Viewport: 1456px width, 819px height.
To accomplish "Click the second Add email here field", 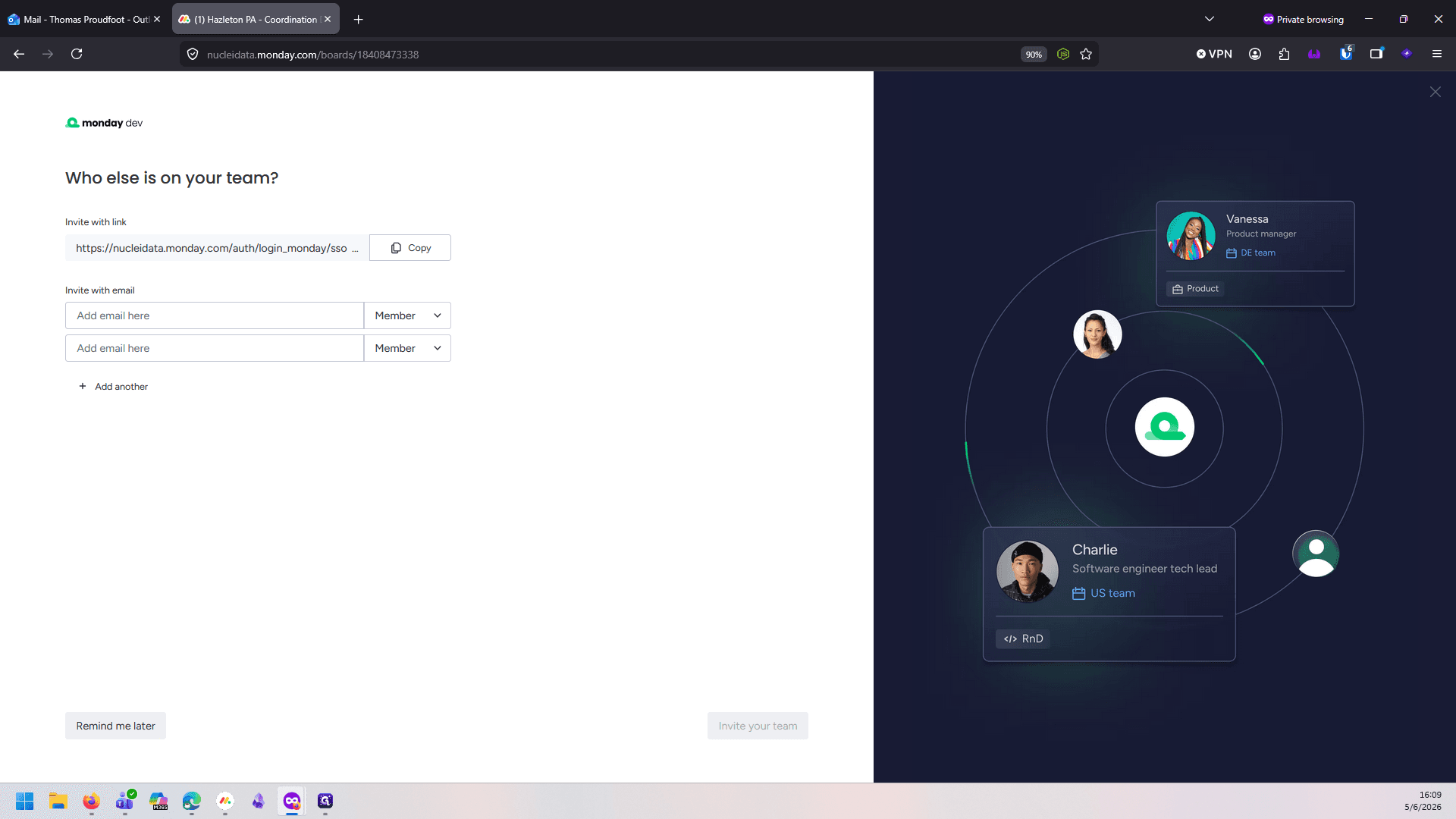I will (x=215, y=348).
